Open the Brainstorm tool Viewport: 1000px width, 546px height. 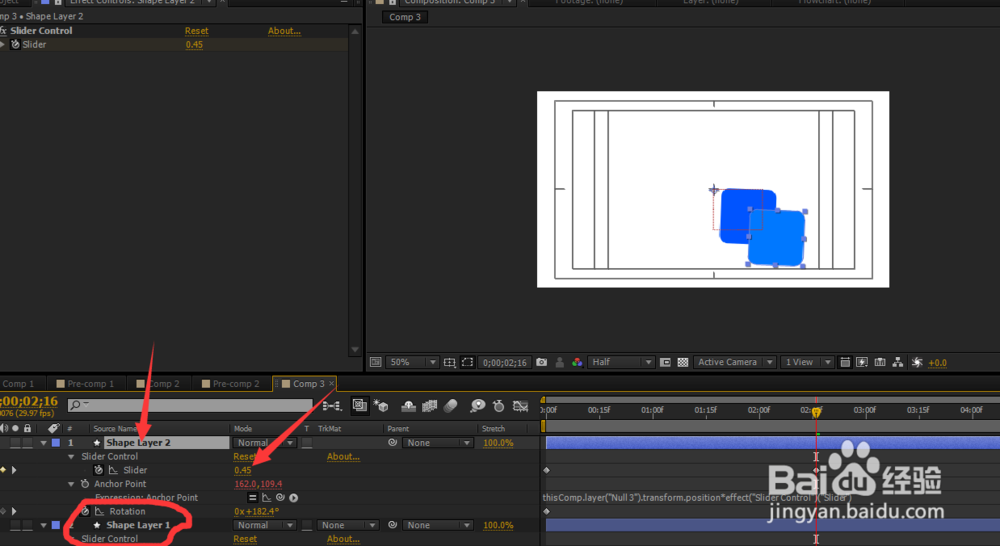tap(478, 406)
